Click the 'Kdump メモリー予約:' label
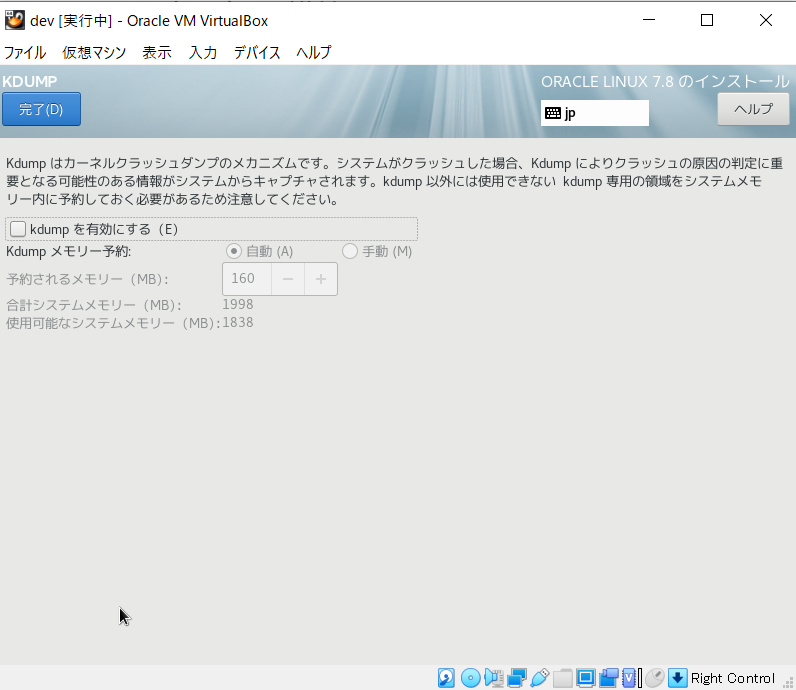 (x=69, y=251)
